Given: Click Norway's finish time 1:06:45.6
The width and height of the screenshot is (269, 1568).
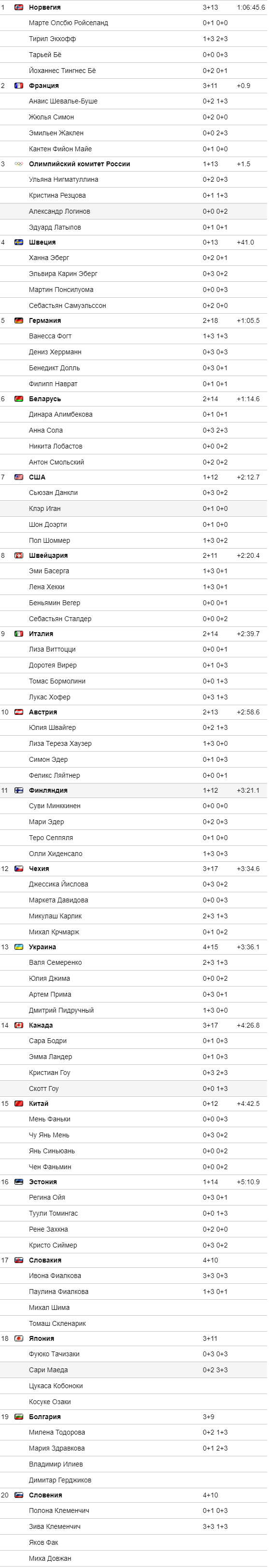Looking at the screenshot, I should [x=251, y=7].
